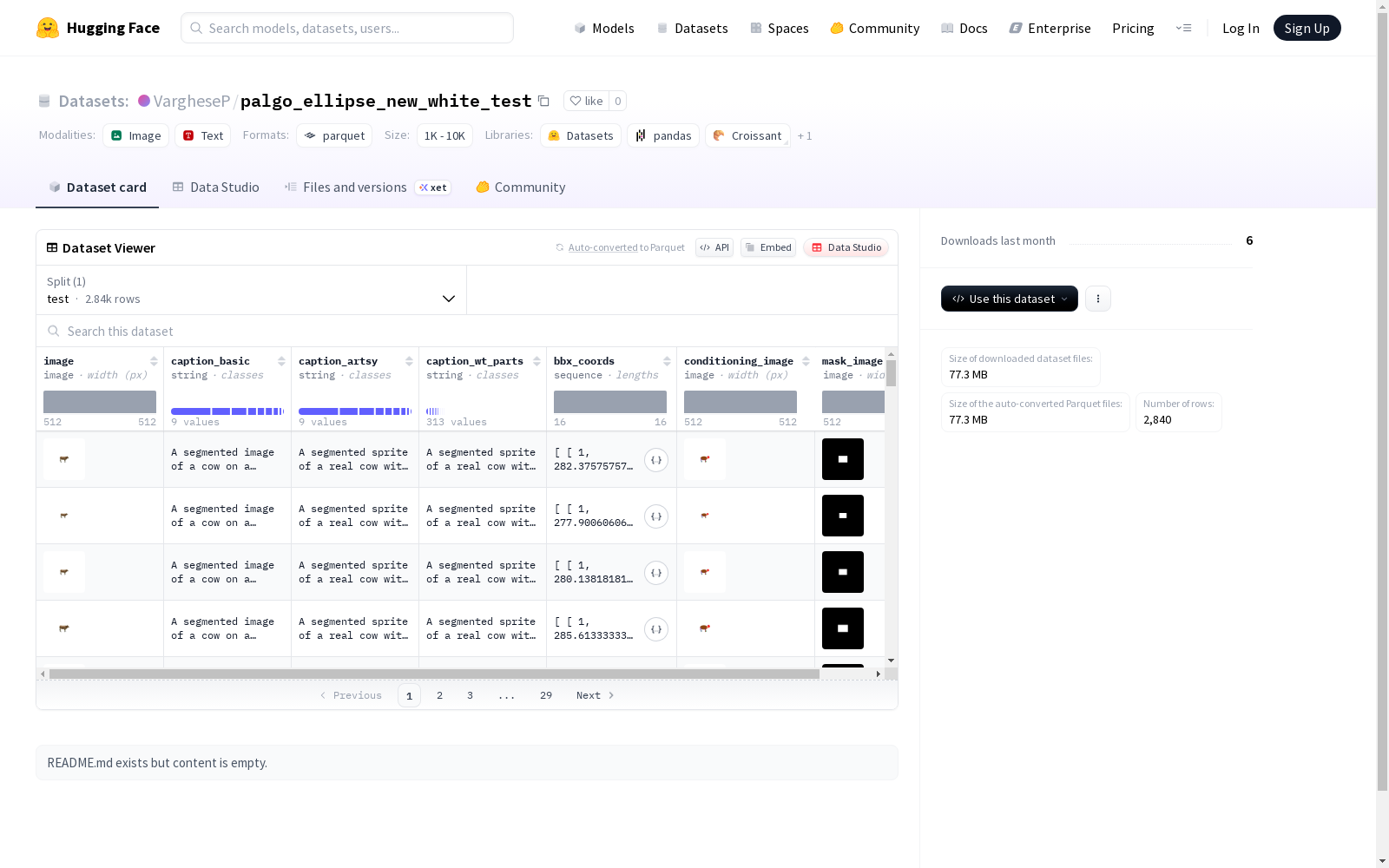Expand bbx_coords JSON in the 277.90 row
1389x868 pixels.
click(656, 516)
